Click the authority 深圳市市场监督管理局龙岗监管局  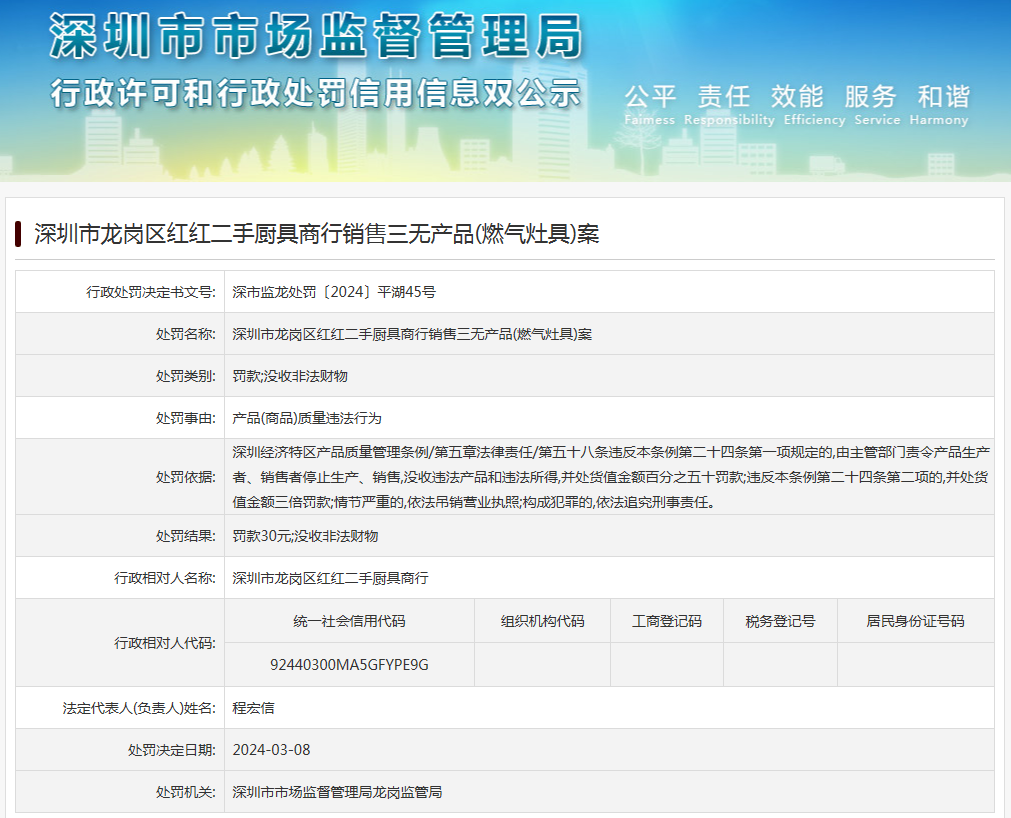(x=337, y=792)
